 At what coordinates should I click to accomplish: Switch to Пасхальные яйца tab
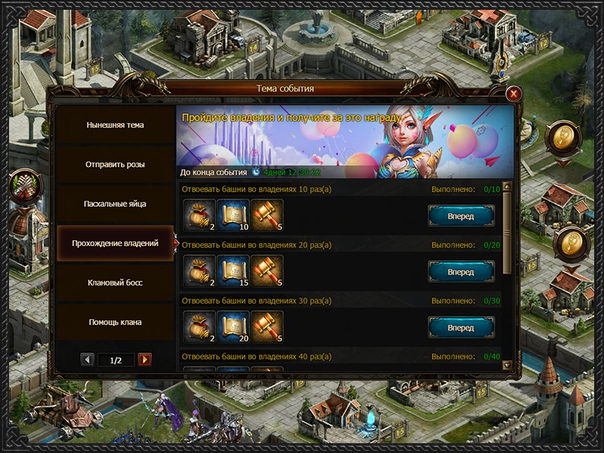tap(115, 204)
